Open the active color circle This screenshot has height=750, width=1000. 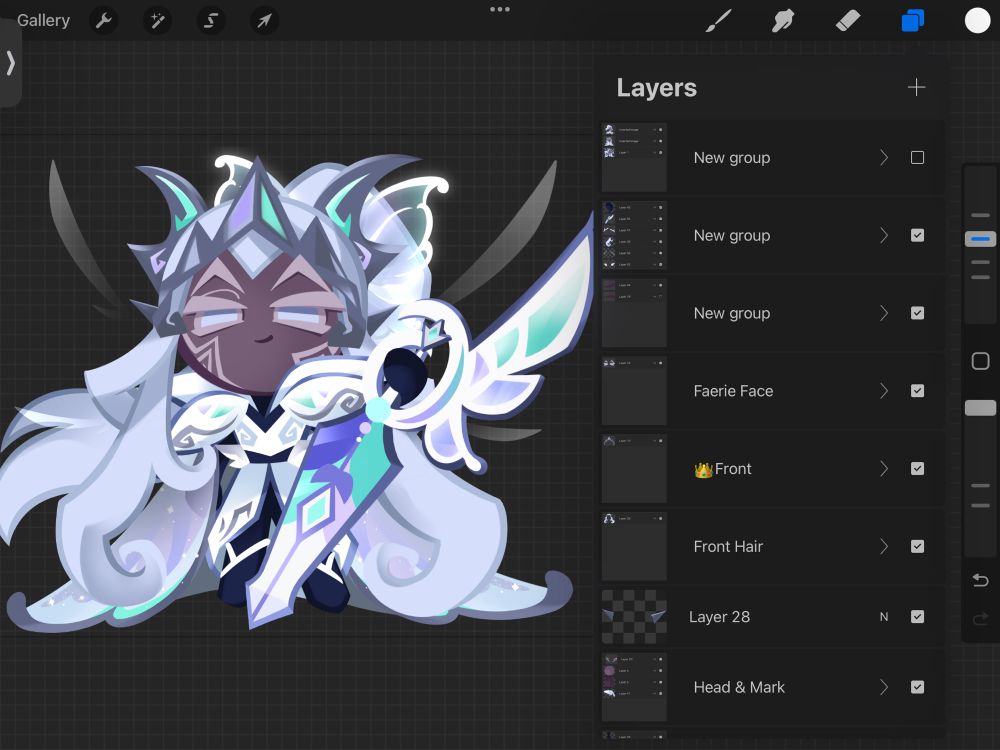pyautogui.click(x=977, y=20)
